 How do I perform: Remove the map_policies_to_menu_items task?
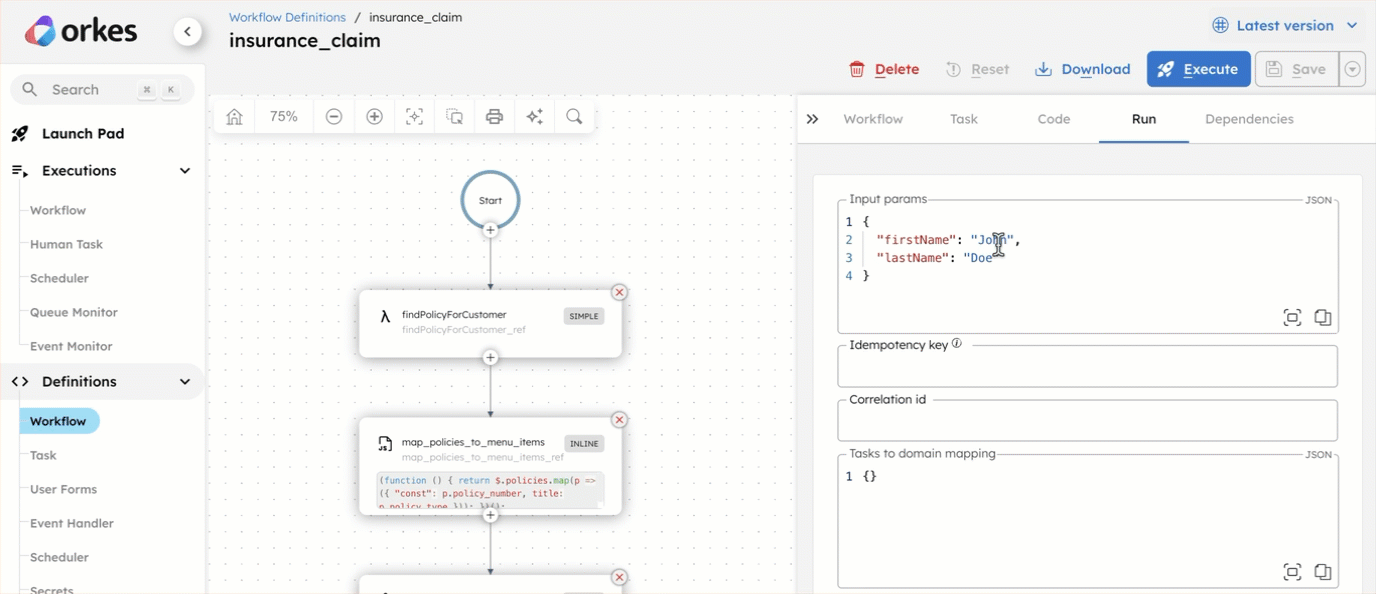tap(619, 420)
